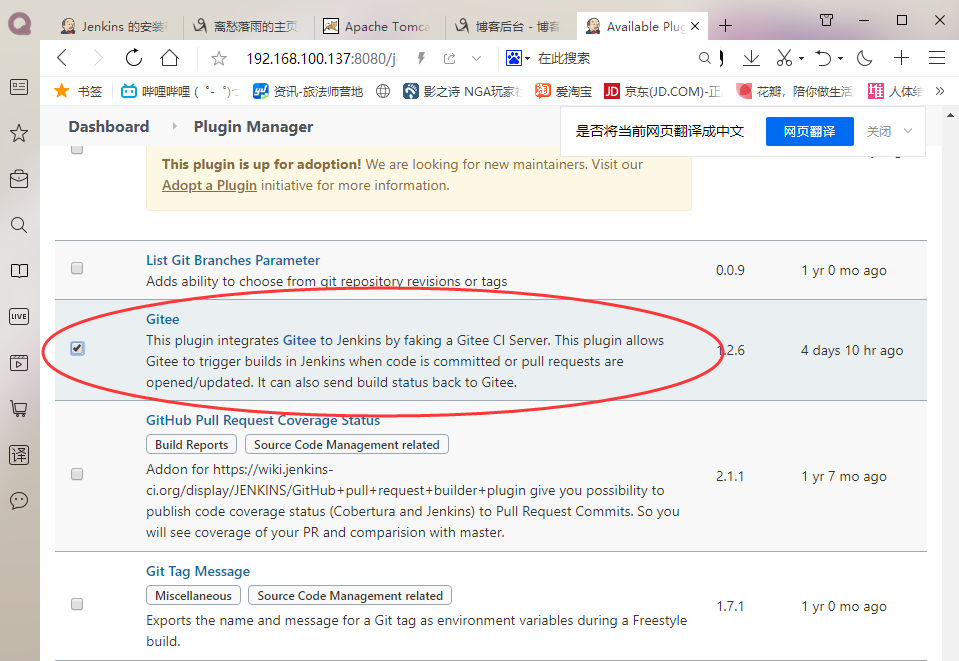
Task: Follow the Adopt a Plugin link
Action: click(209, 185)
